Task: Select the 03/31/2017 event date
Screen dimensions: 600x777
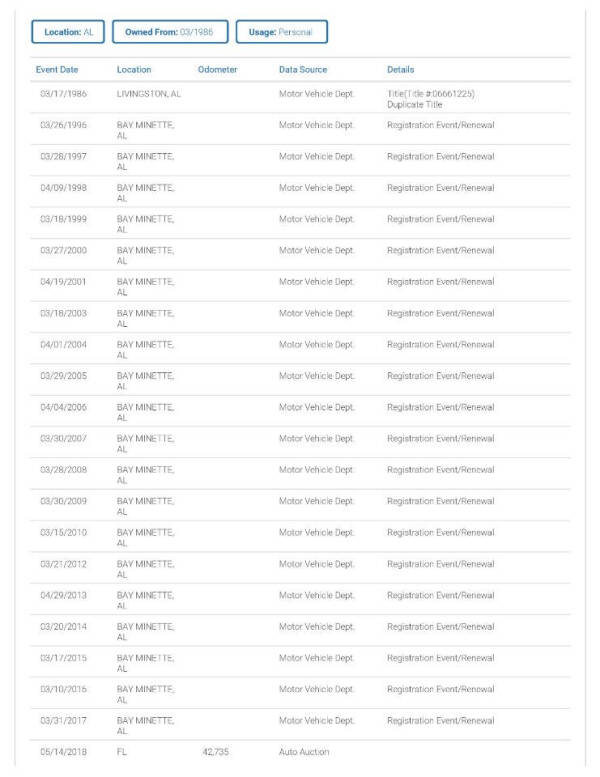Action: pos(63,721)
